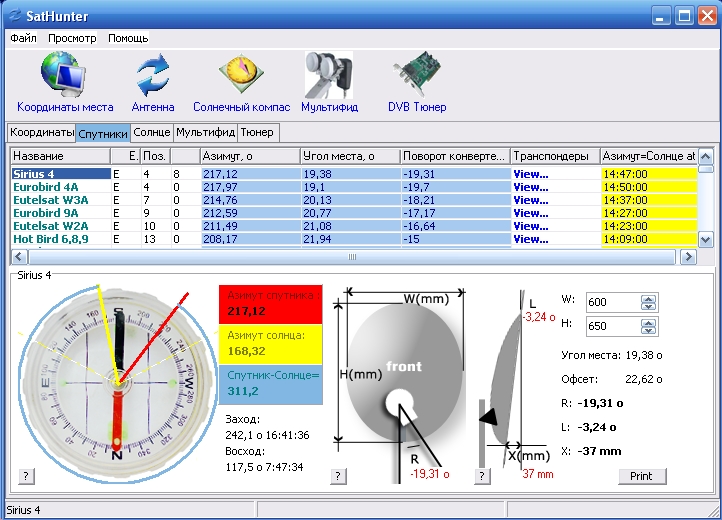722x520 pixels.
Task: Increase the W dish width spinner
Action: pyautogui.click(x=648, y=298)
